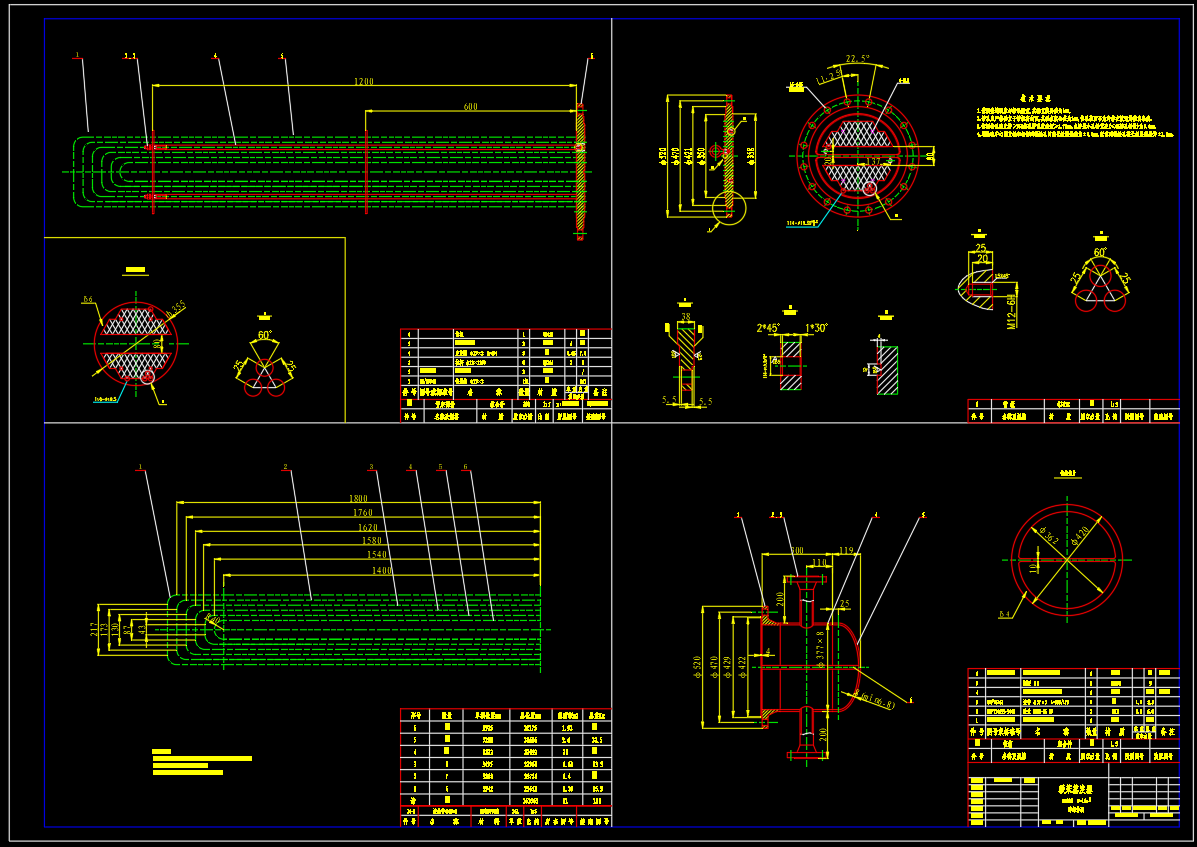
Task: Select the 1800 dimension on tube bundle
Action: (x=358, y=498)
